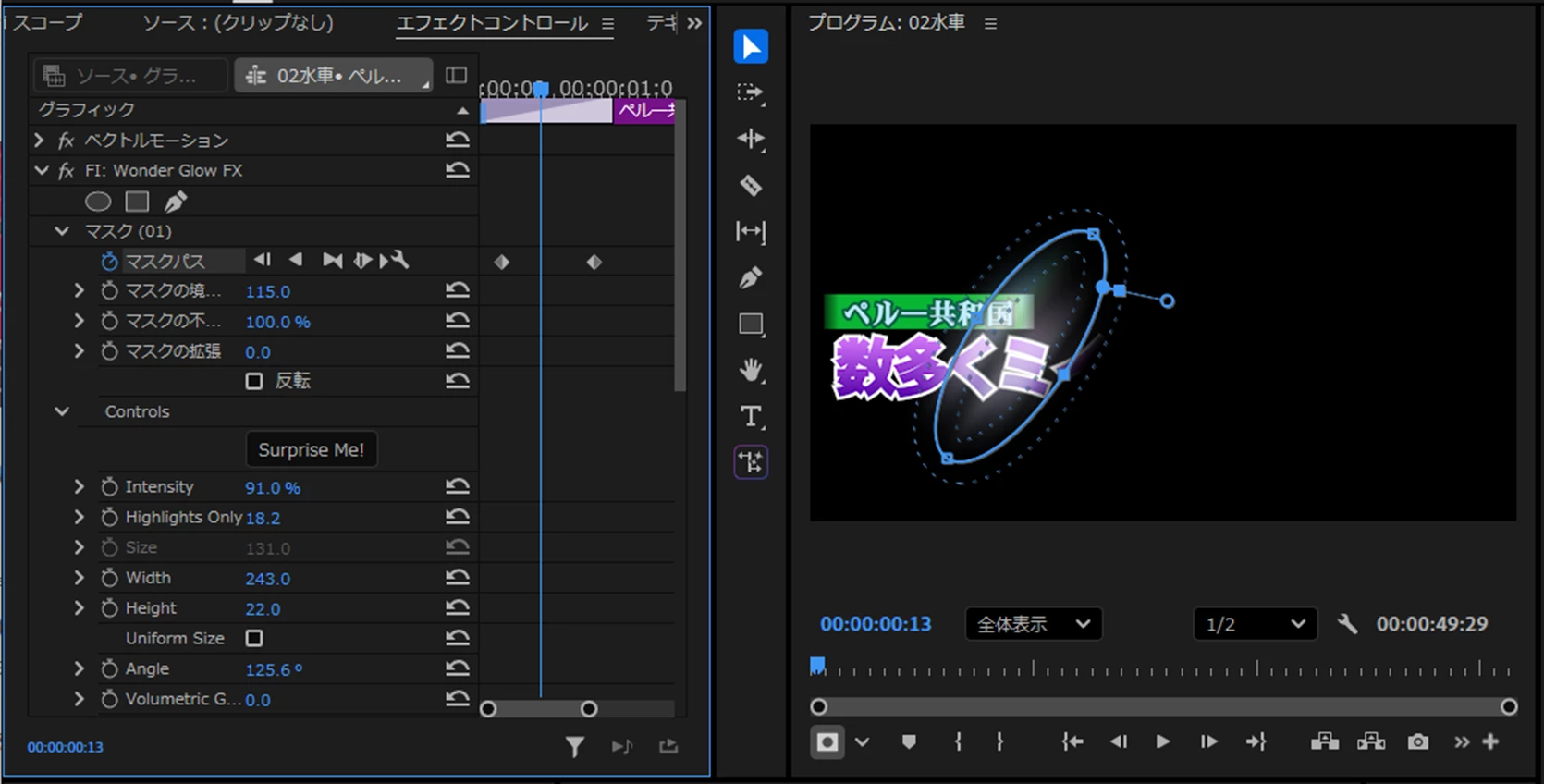Open mask tracking method wrench options

pos(394,261)
